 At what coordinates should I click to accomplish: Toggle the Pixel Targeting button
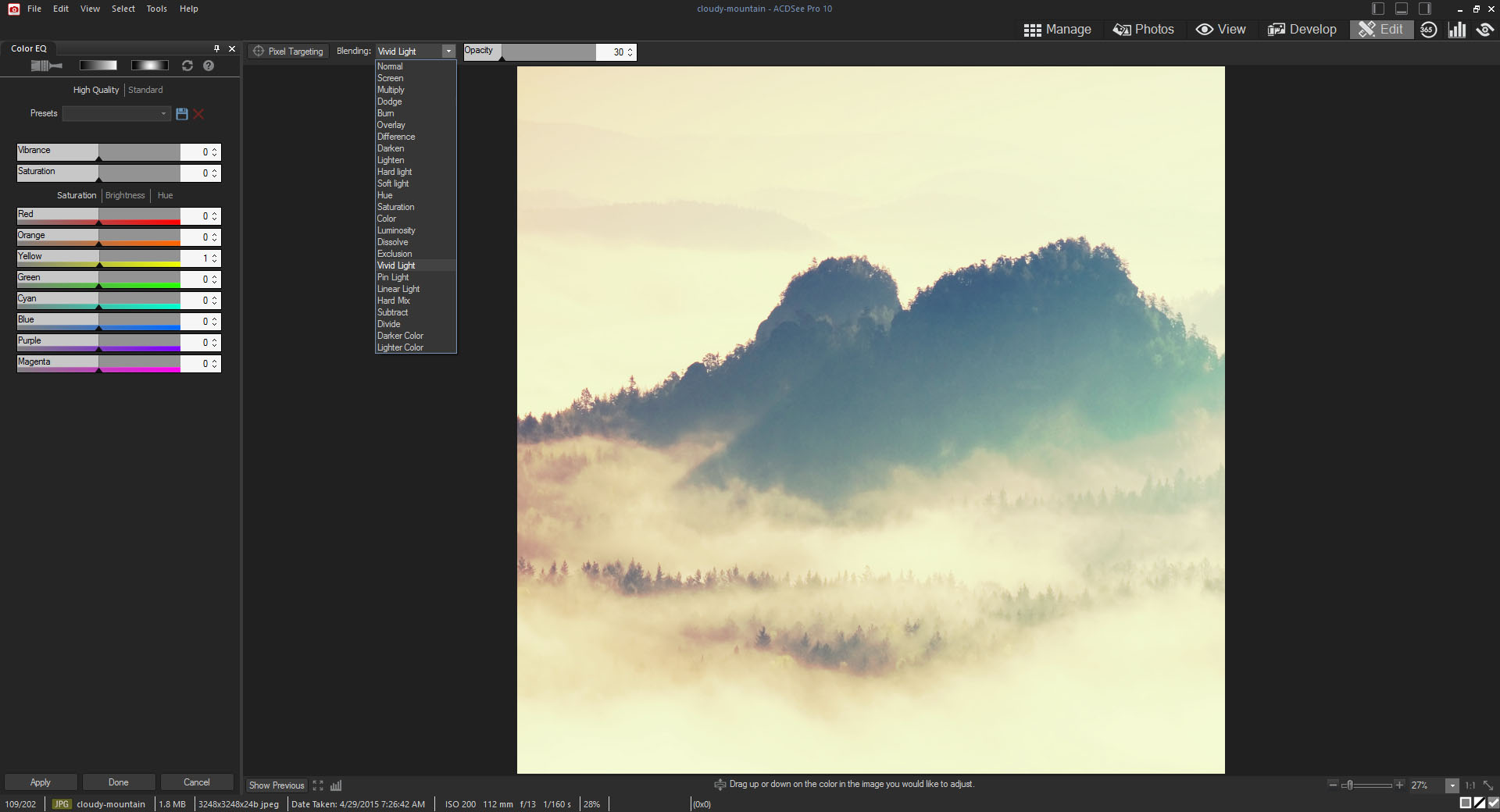pos(288,52)
